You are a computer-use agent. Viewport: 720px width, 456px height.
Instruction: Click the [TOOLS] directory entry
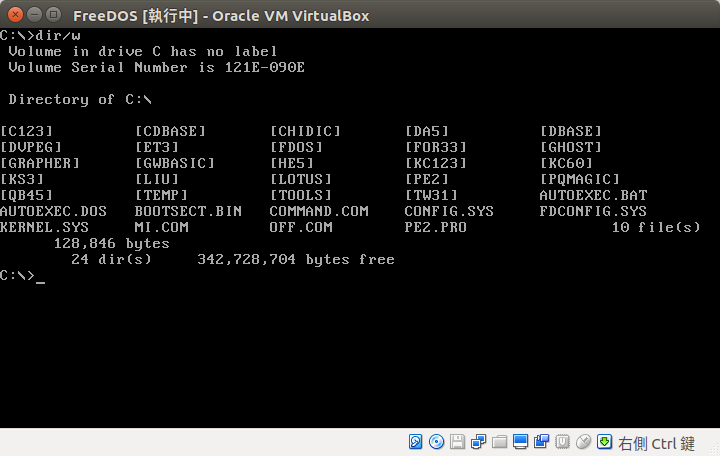tap(301, 195)
